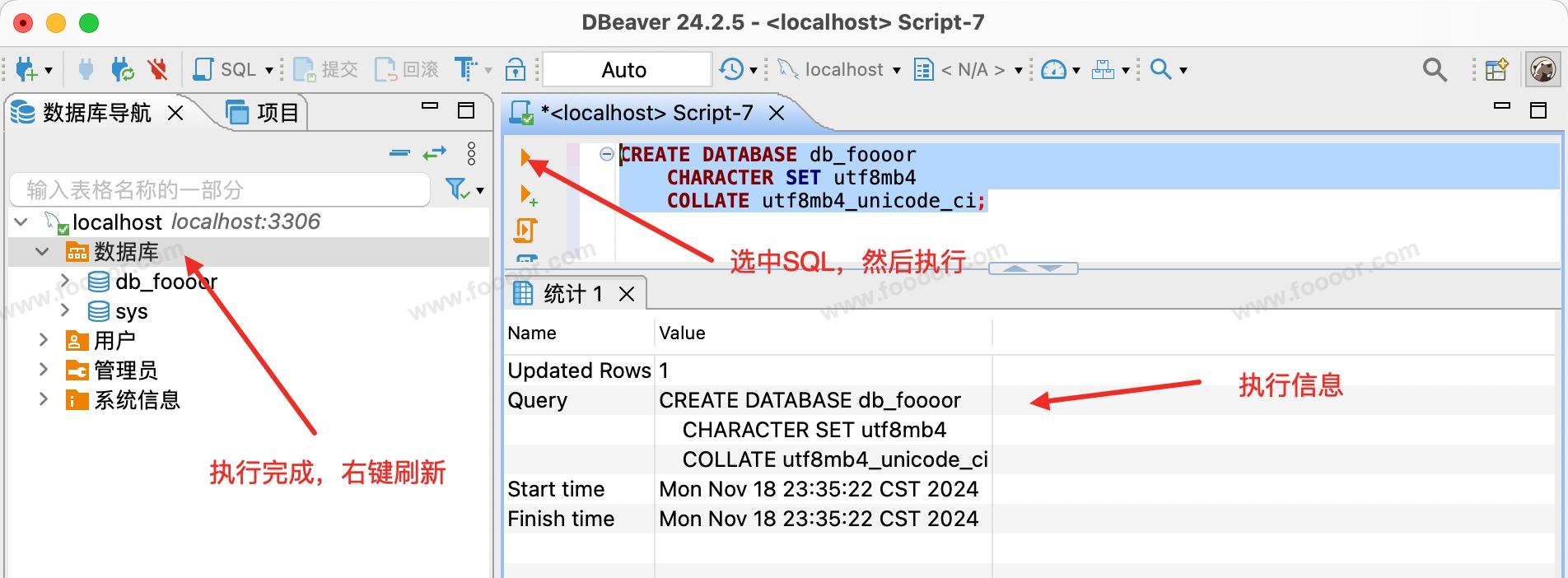Collapse the SQL statement fold marker
This screenshot has width=1568, height=578.
coord(607,154)
